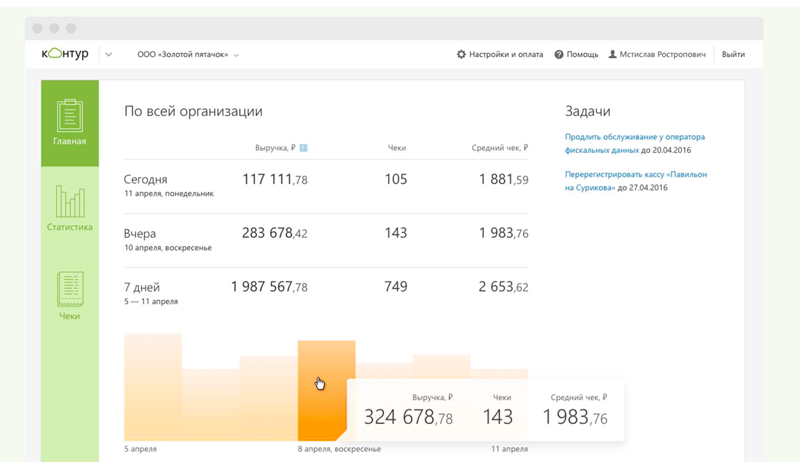Click the Сегодня row label

(145, 179)
